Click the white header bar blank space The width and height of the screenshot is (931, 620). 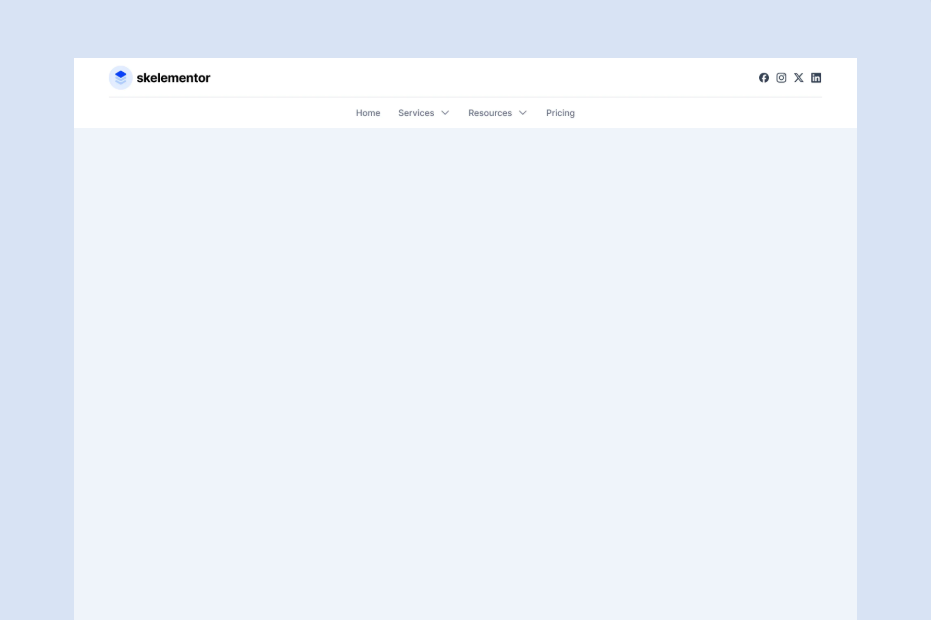click(x=480, y=78)
